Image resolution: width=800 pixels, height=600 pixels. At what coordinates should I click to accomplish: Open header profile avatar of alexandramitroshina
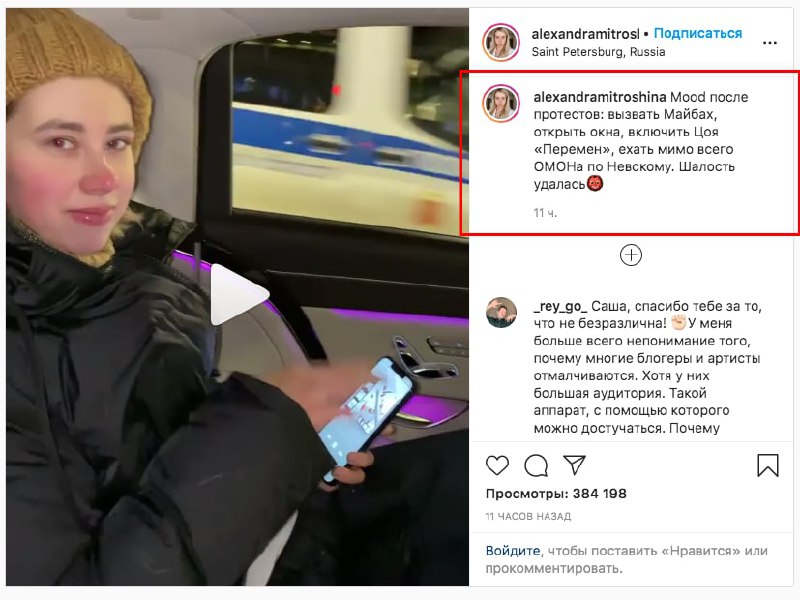pyautogui.click(x=501, y=42)
